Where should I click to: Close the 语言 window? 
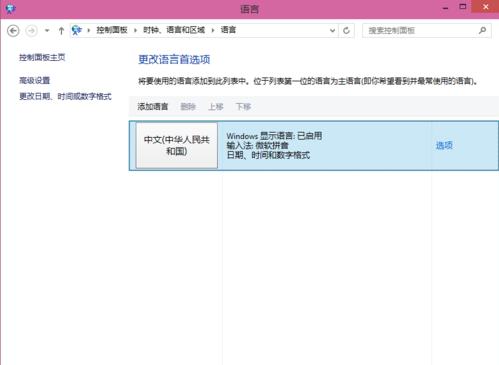[x=485, y=7]
